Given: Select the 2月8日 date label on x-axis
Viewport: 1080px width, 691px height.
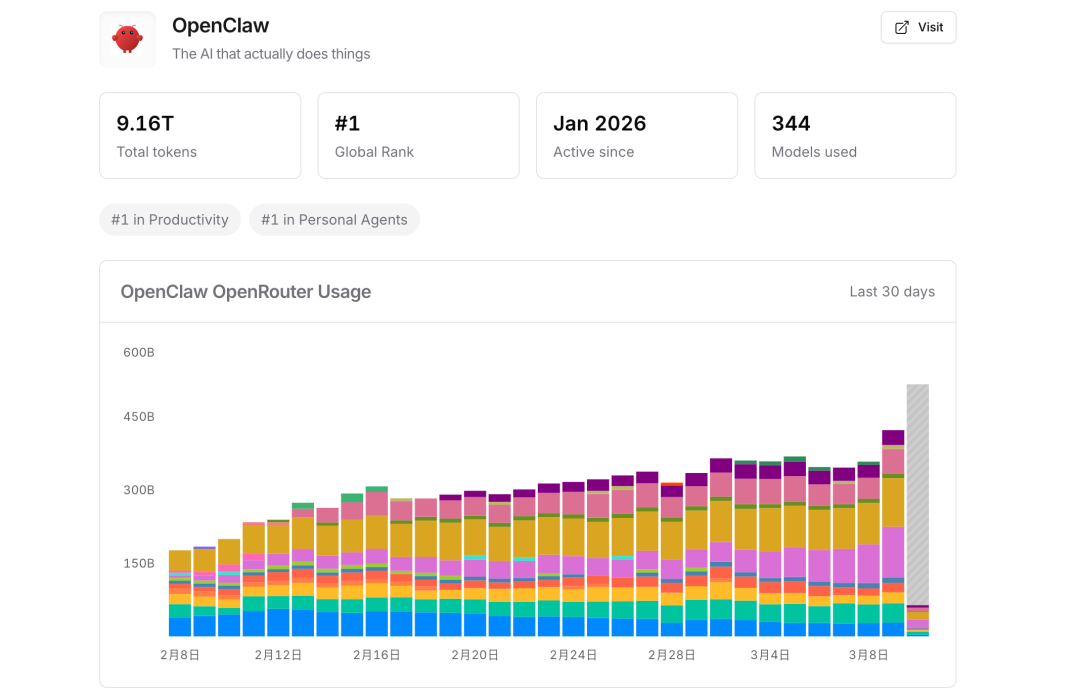Looking at the screenshot, I should [180, 655].
